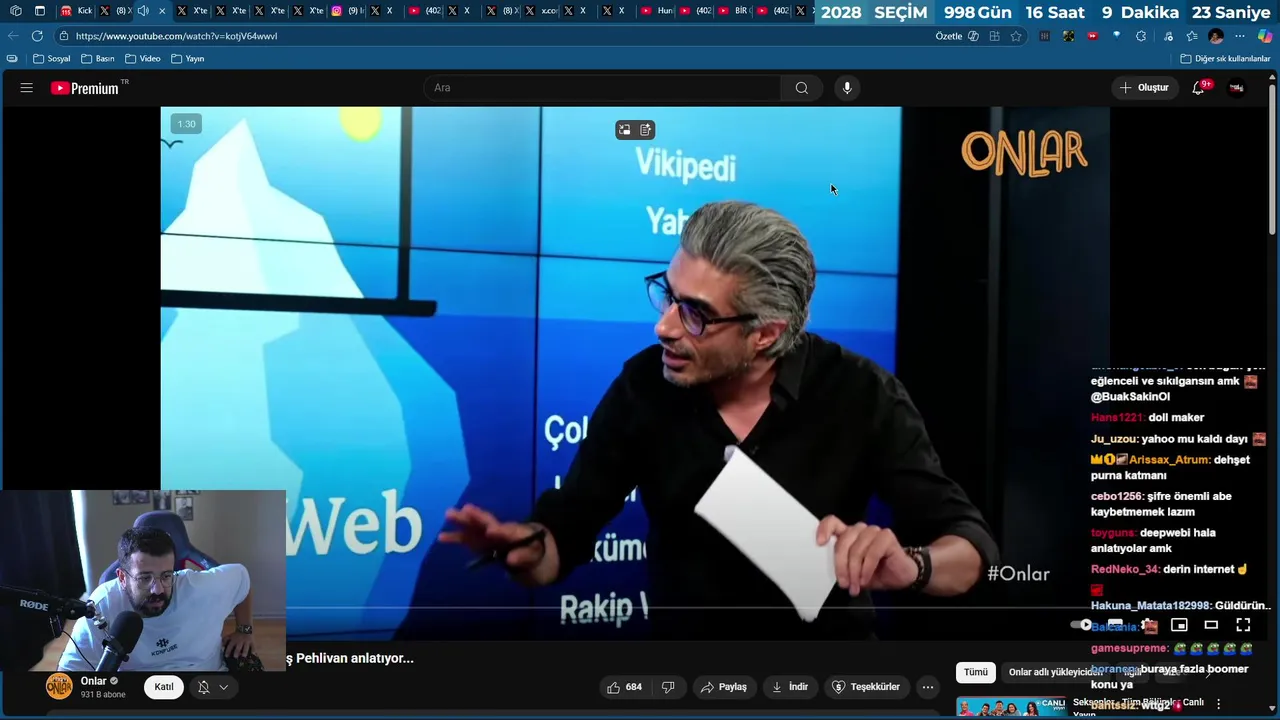Open options for the Seksenler recommendation
1280x720 pixels.
pos(1218,704)
